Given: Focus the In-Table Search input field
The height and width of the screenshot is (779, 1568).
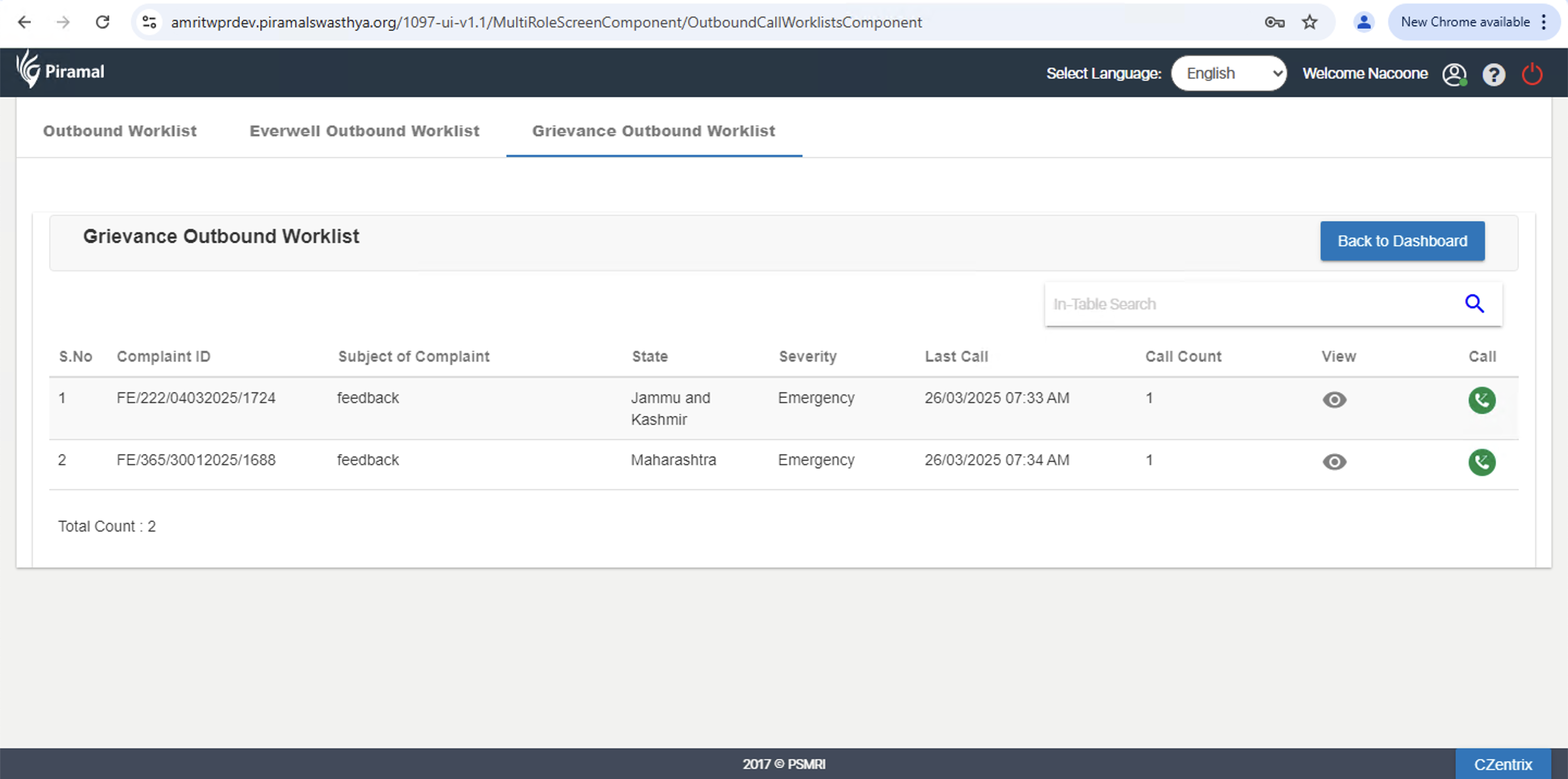Looking at the screenshot, I should [x=1248, y=304].
